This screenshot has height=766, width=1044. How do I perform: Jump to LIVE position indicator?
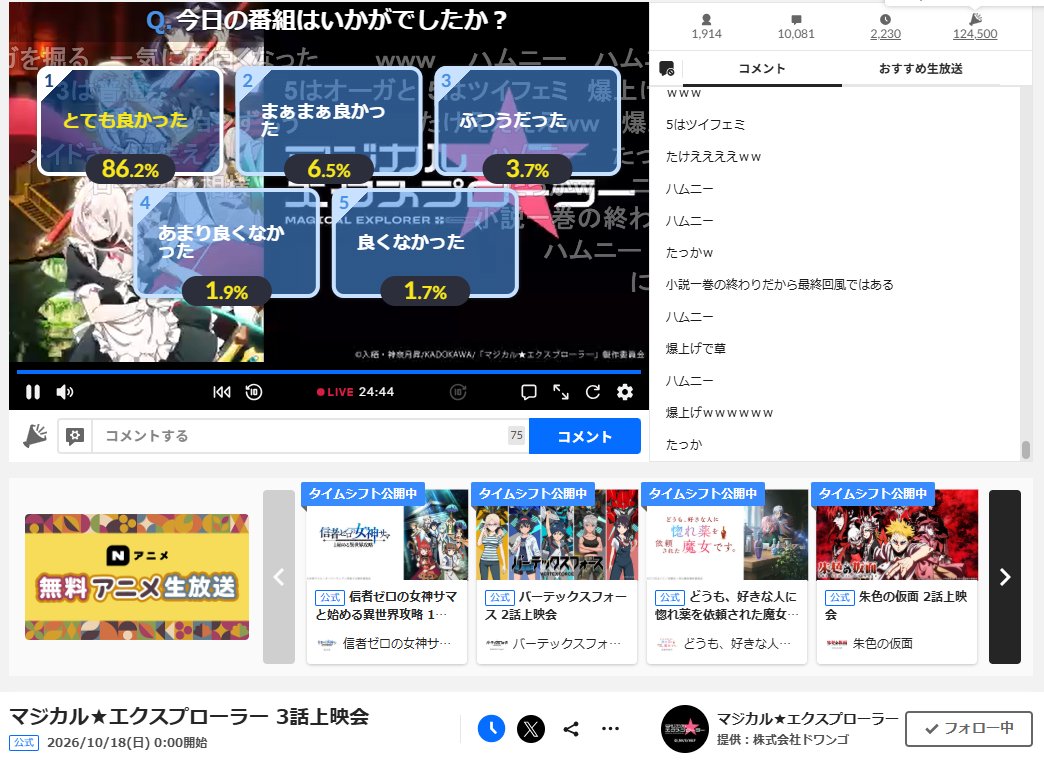tap(336, 392)
